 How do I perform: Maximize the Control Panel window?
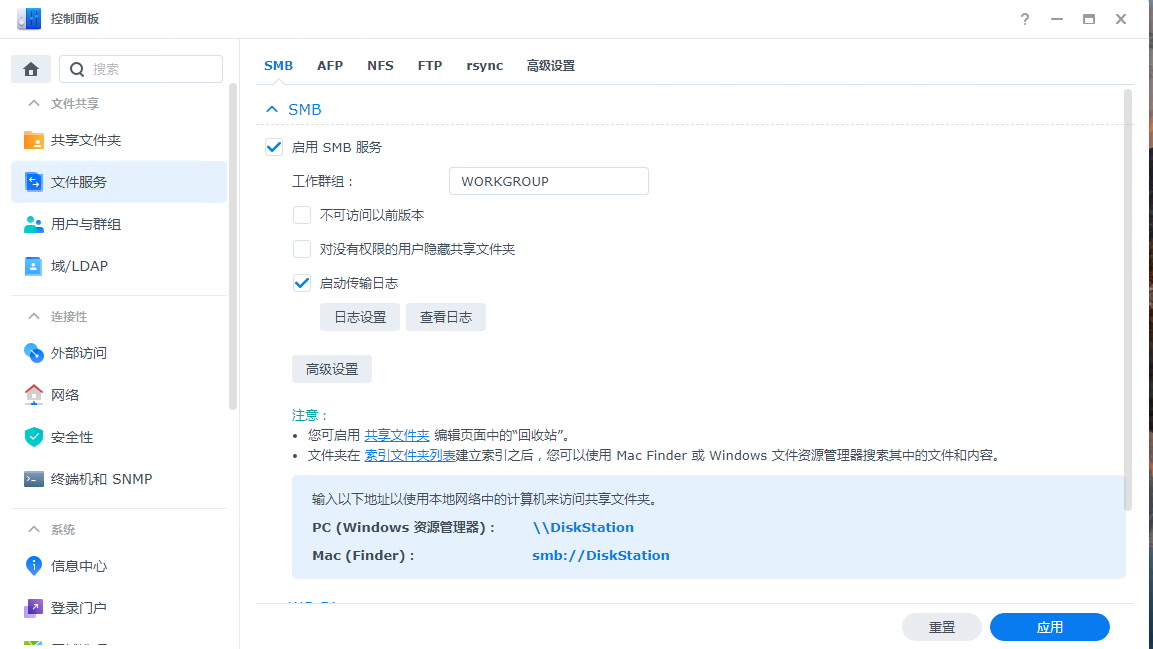click(x=1089, y=19)
